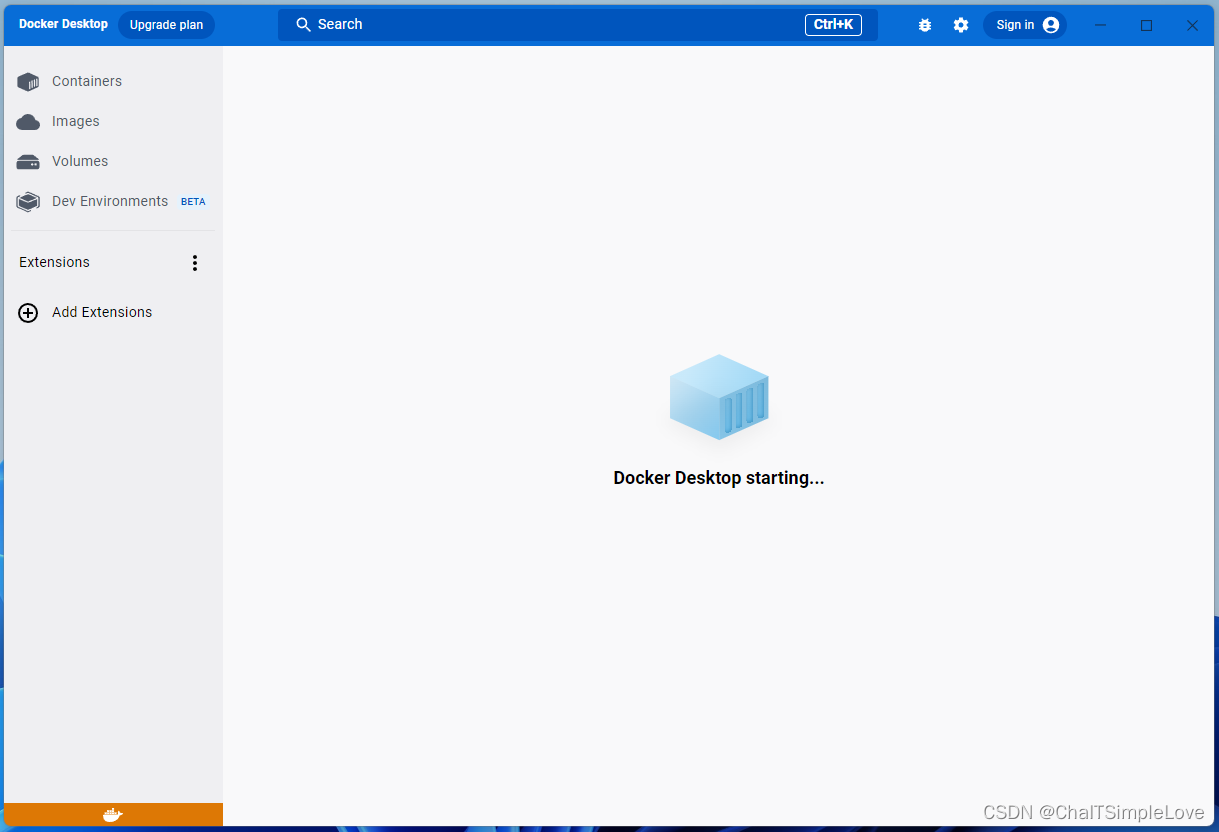Click the Sign in avatar icon

(x=1051, y=24)
